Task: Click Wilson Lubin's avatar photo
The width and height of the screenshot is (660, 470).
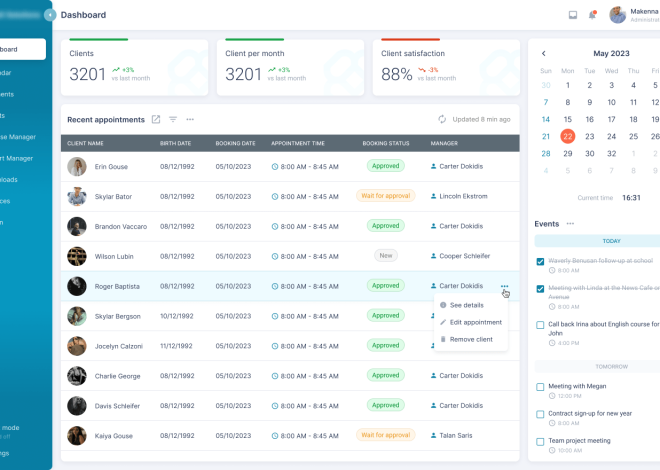Action: coord(77,256)
